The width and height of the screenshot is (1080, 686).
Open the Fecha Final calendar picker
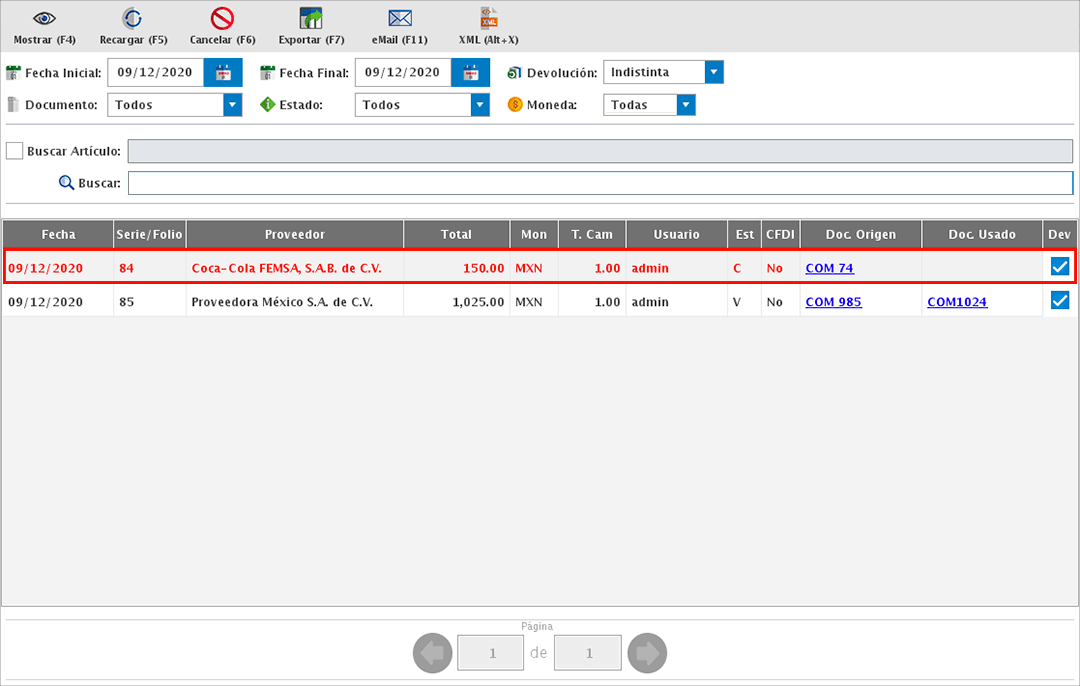pyautogui.click(x=470, y=72)
